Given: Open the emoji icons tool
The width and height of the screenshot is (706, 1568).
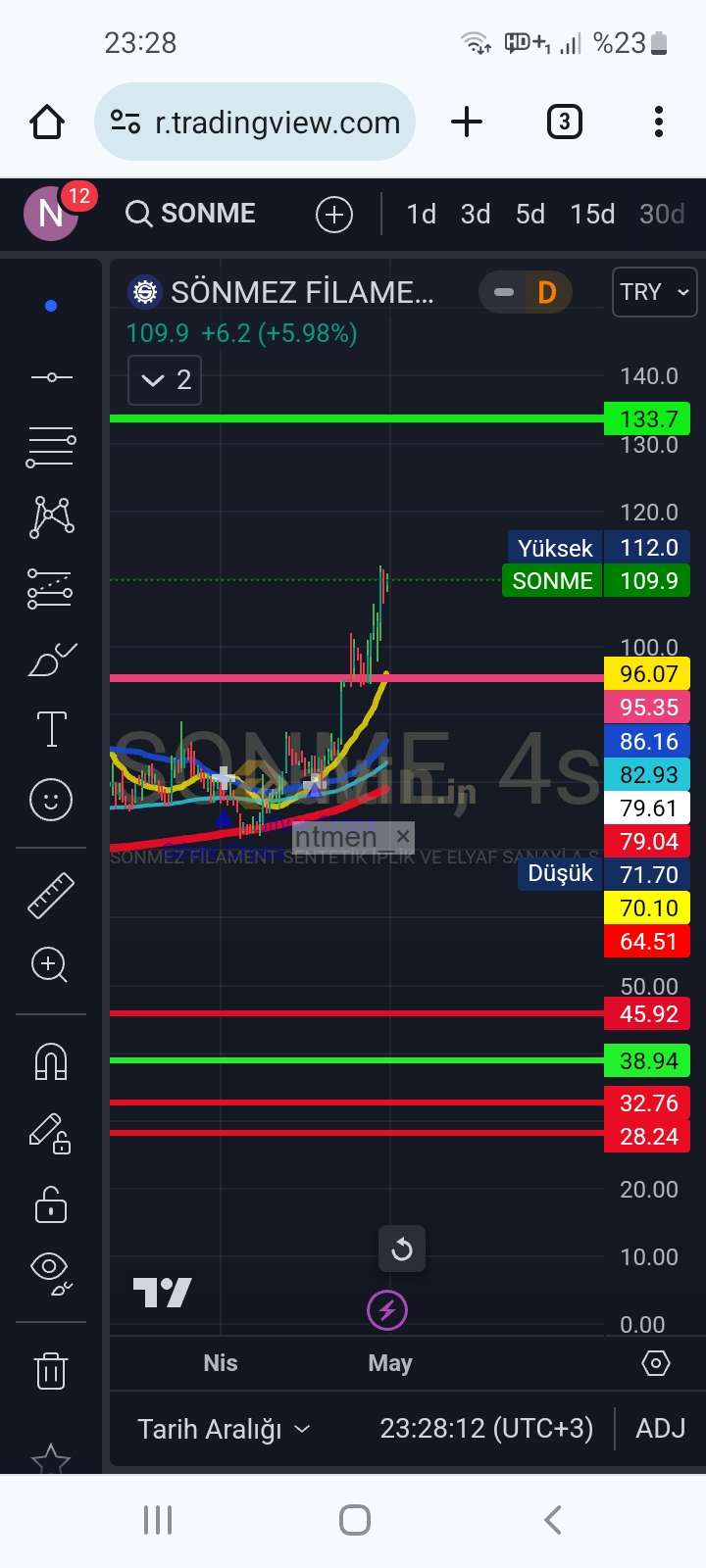Looking at the screenshot, I should pos(51,800).
